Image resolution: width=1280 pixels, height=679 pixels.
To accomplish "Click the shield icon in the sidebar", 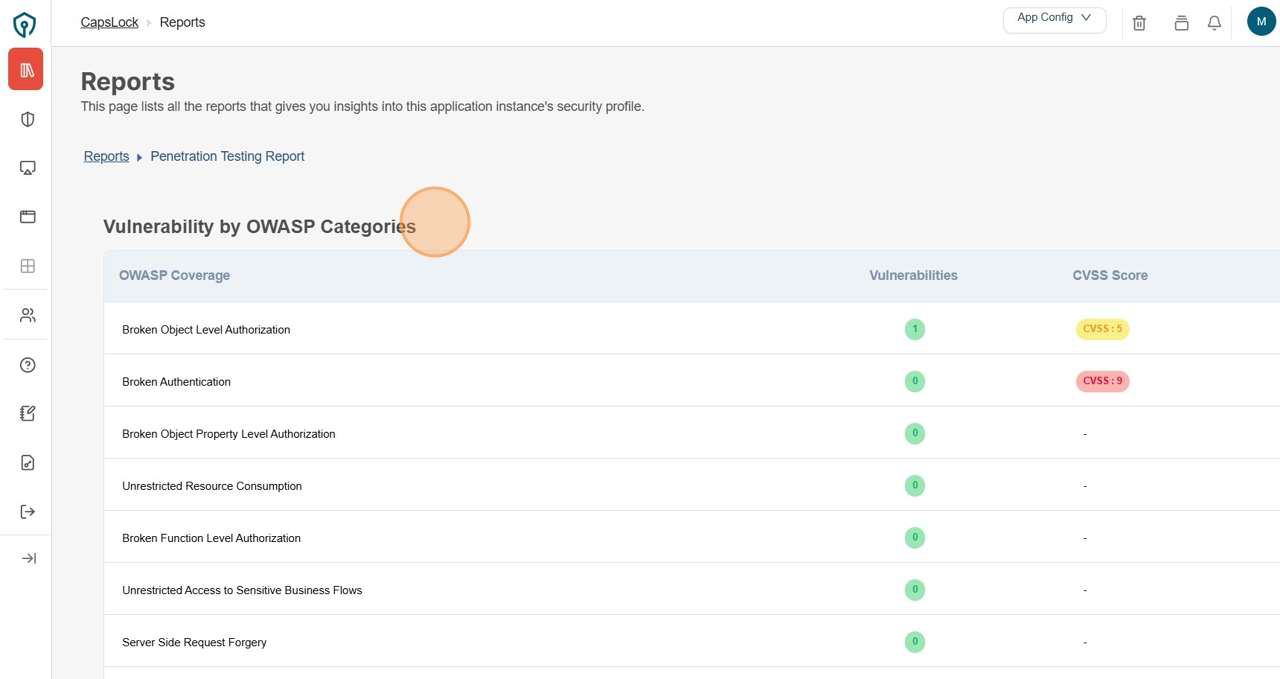I will 28,120.
